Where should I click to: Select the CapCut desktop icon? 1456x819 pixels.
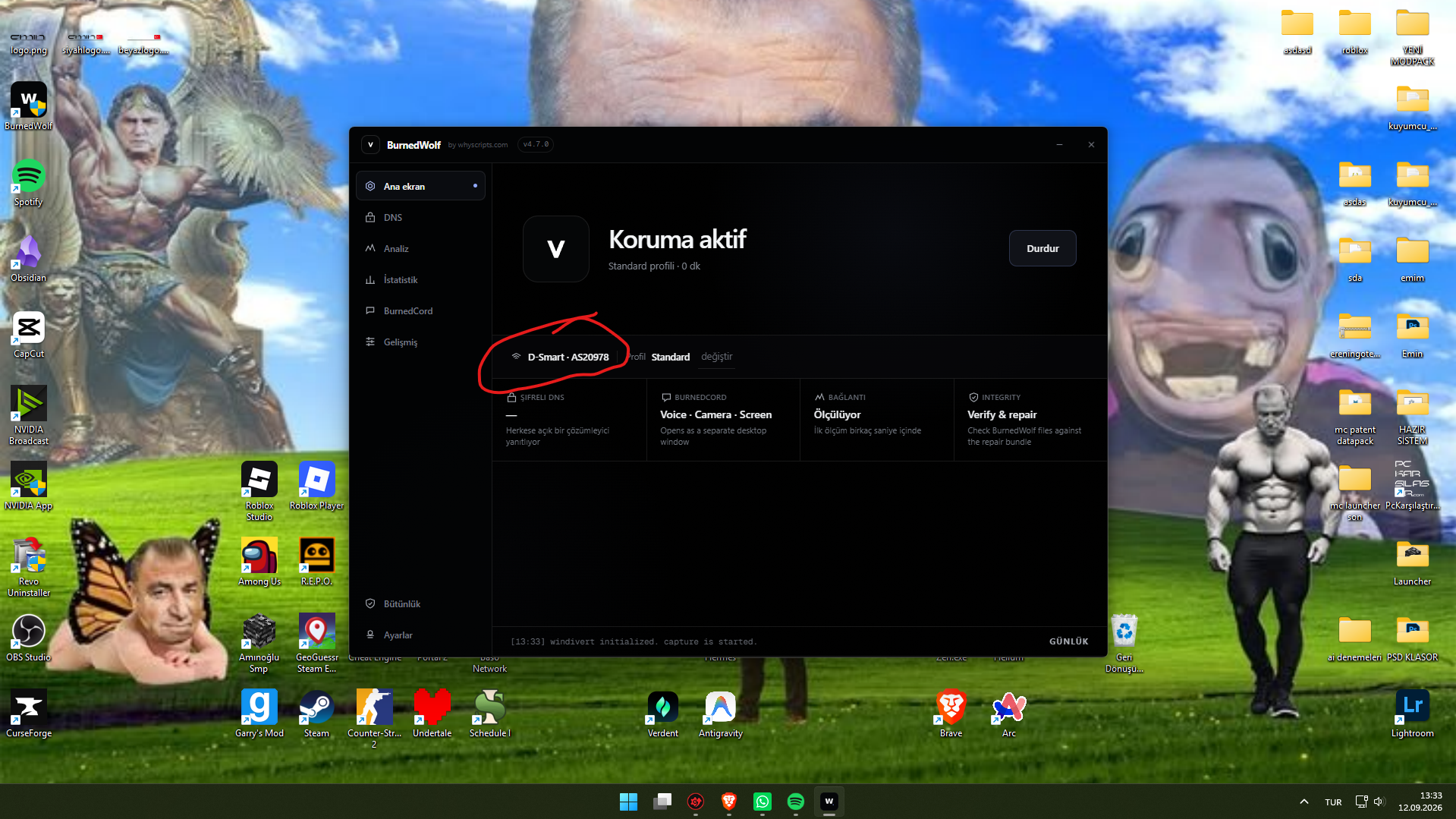pyautogui.click(x=29, y=334)
